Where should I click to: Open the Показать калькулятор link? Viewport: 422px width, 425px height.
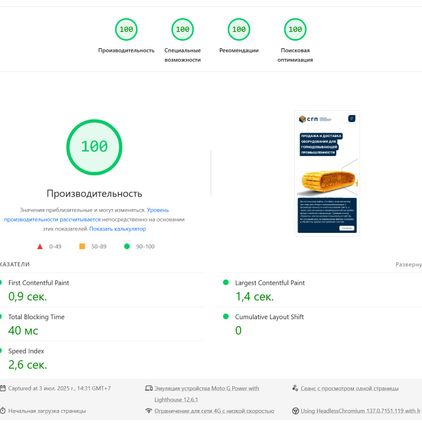pyautogui.click(x=117, y=229)
